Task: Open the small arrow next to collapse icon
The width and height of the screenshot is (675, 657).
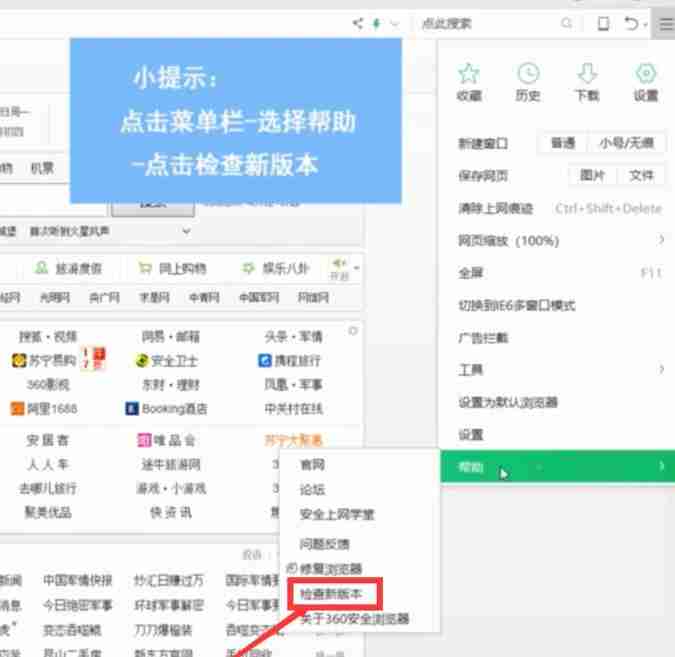Action: pyautogui.click(x=356, y=268)
